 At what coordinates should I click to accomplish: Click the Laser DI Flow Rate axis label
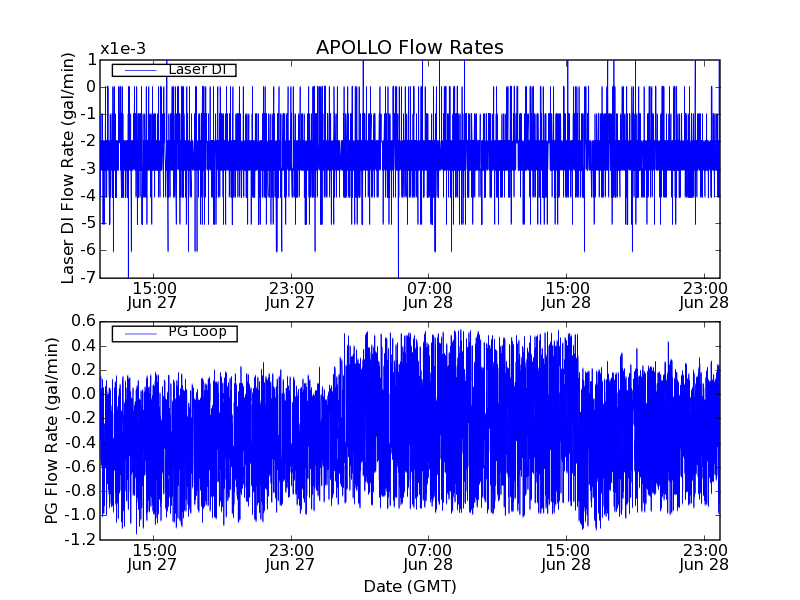coord(68,168)
